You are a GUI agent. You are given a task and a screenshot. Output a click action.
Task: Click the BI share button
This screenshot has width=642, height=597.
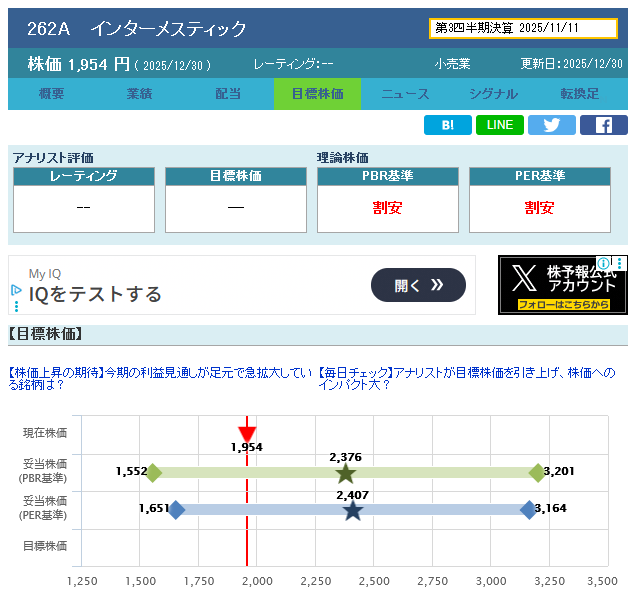pyautogui.click(x=447, y=125)
